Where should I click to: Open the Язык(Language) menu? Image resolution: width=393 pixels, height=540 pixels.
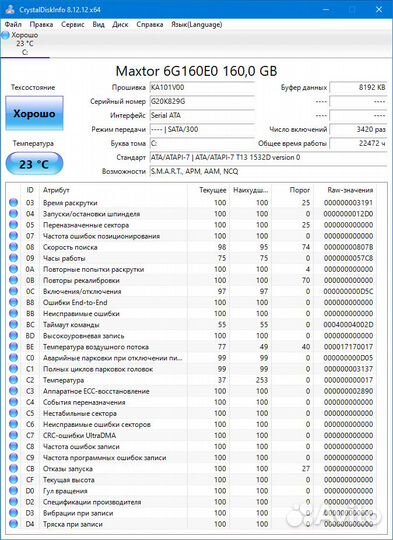tap(197, 24)
